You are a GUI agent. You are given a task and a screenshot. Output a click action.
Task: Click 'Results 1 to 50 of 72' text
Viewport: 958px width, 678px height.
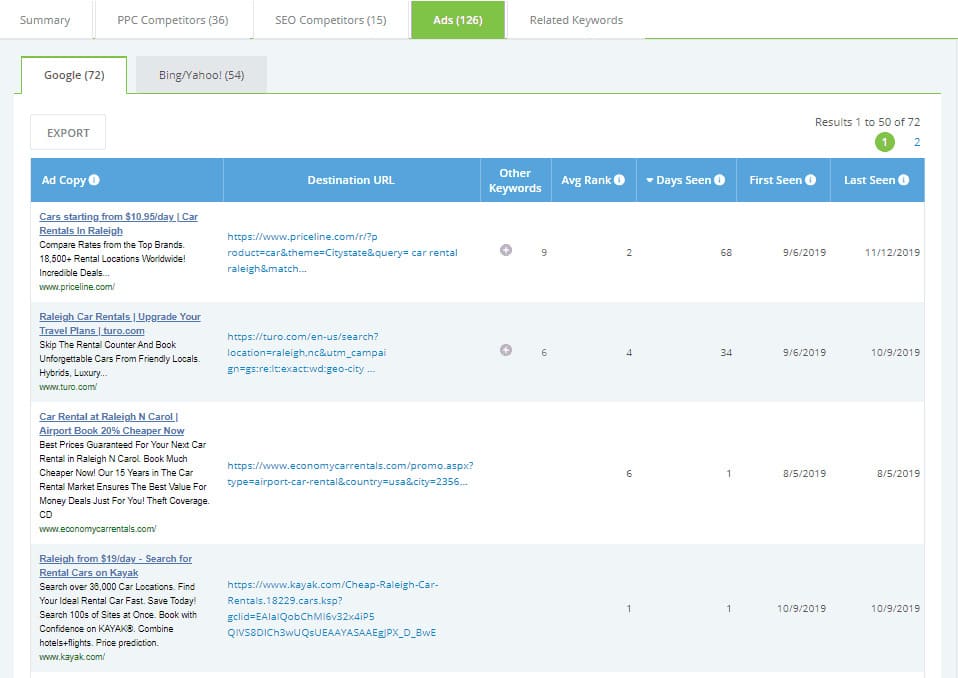tap(867, 122)
